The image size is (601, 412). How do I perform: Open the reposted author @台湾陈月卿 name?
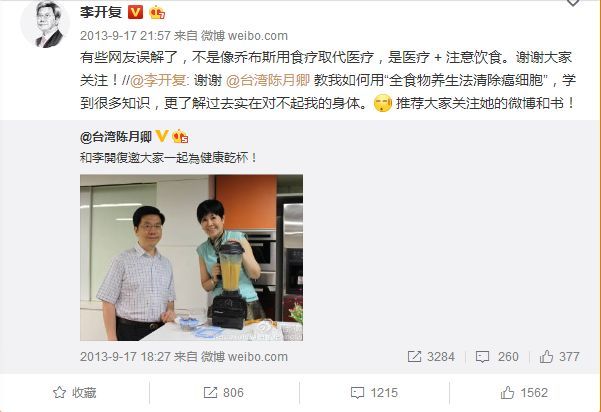(116, 137)
